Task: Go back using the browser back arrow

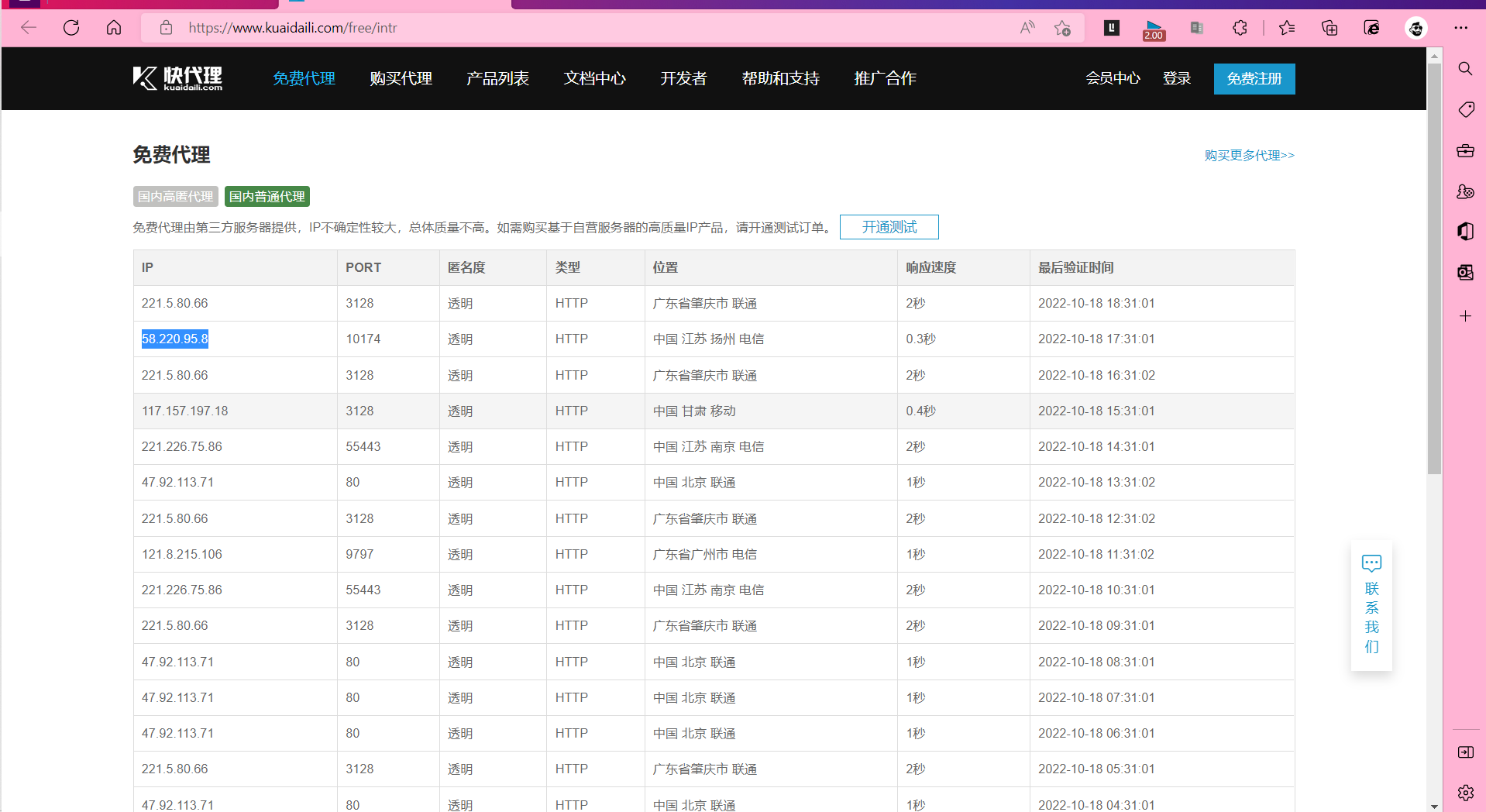Action: [x=29, y=28]
